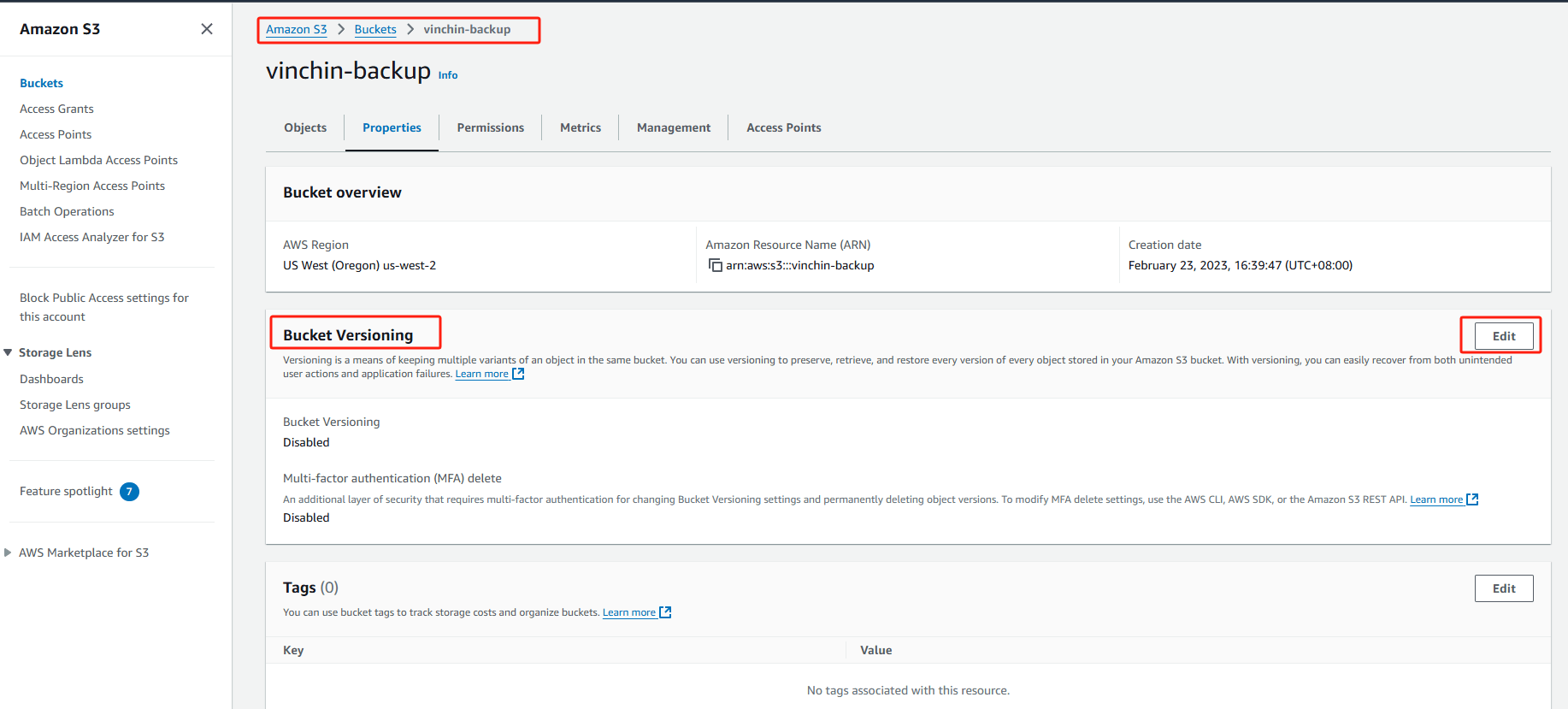The width and height of the screenshot is (1568, 709).
Task: Click the ARN text arn:aws:s3:::vinchin-backup
Action: (800, 265)
